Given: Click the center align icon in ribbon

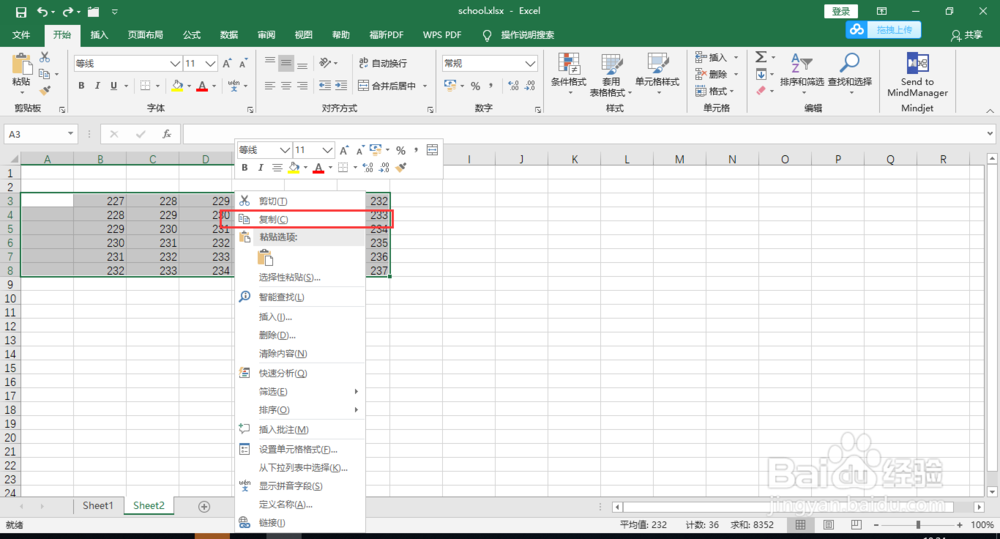Looking at the screenshot, I should [286, 85].
